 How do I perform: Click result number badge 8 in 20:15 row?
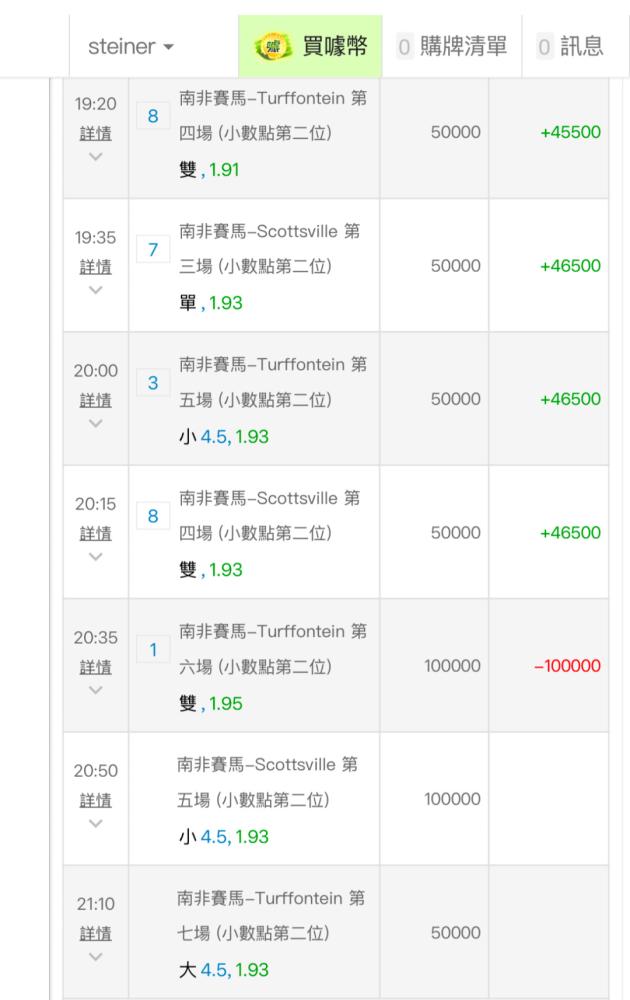(x=153, y=516)
